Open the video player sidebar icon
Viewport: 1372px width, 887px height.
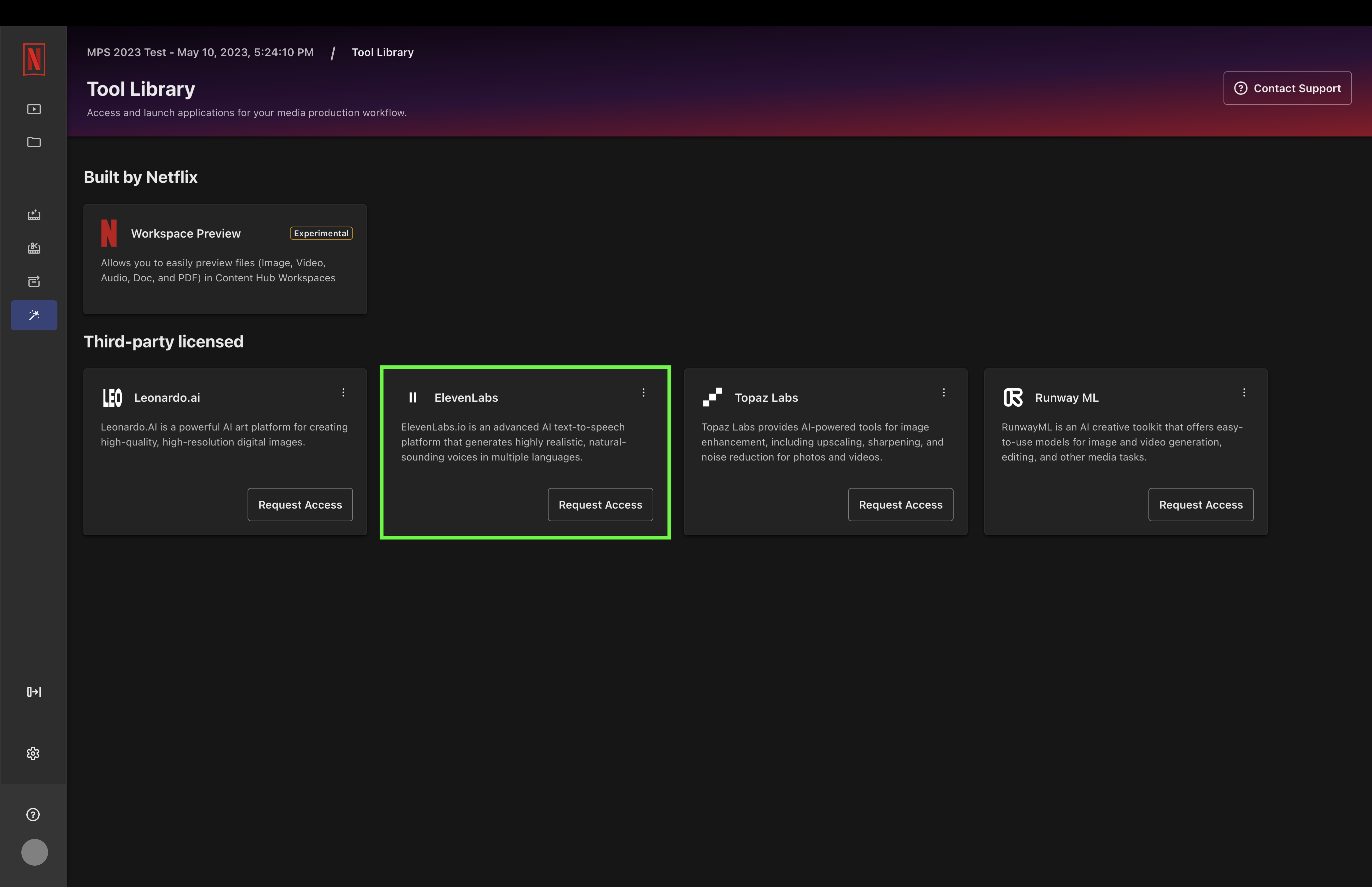34,109
